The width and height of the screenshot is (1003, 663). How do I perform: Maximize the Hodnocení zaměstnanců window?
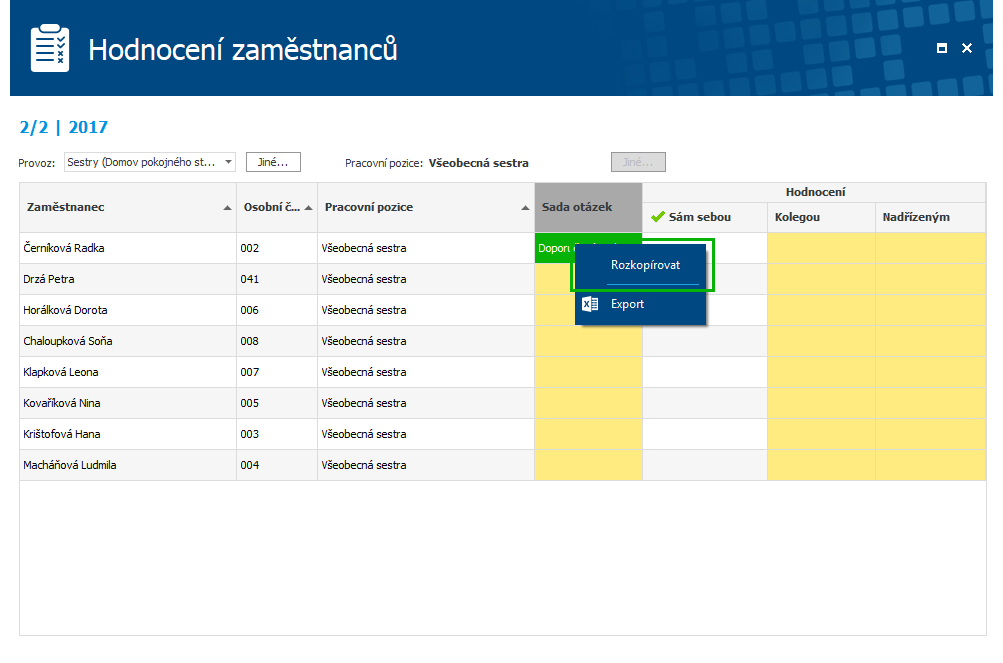[942, 48]
